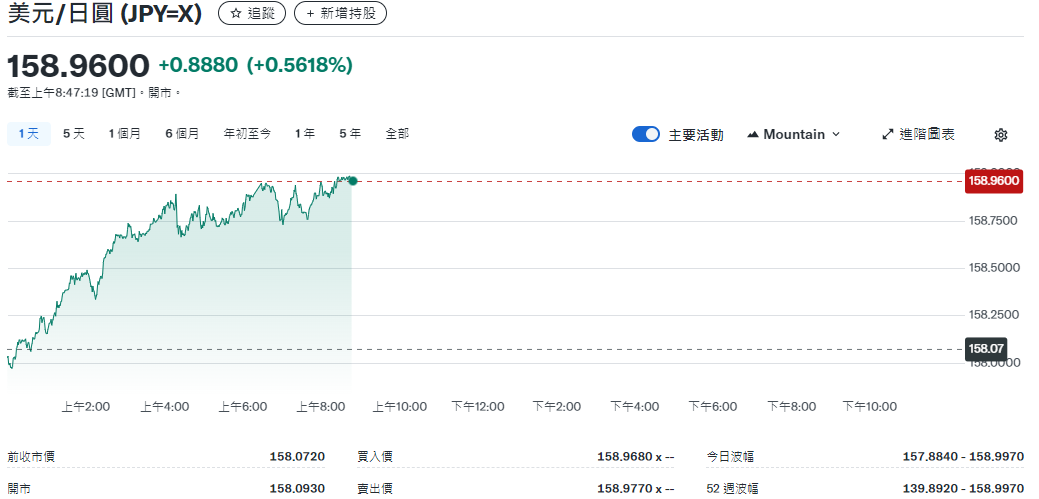This screenshot has width=1039, height=499.
Task: Toggle the 主要活動 switch
Action: click(x=646, y=134)
